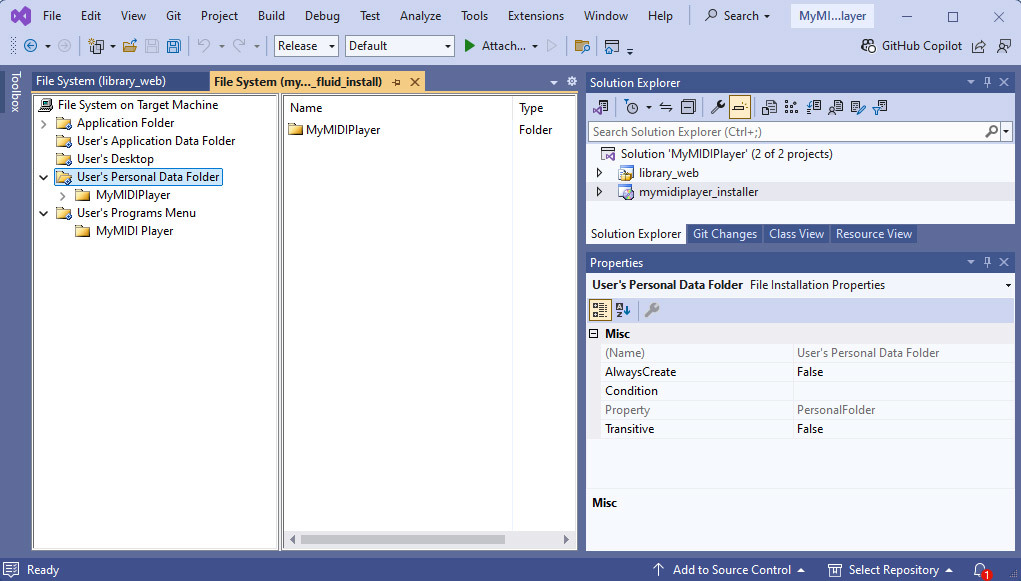Image resolution: width=1021 pixels, height=581 pixels.
Task: Click the horizontal scrollbar thumb in file list
Action: point(402,539)
